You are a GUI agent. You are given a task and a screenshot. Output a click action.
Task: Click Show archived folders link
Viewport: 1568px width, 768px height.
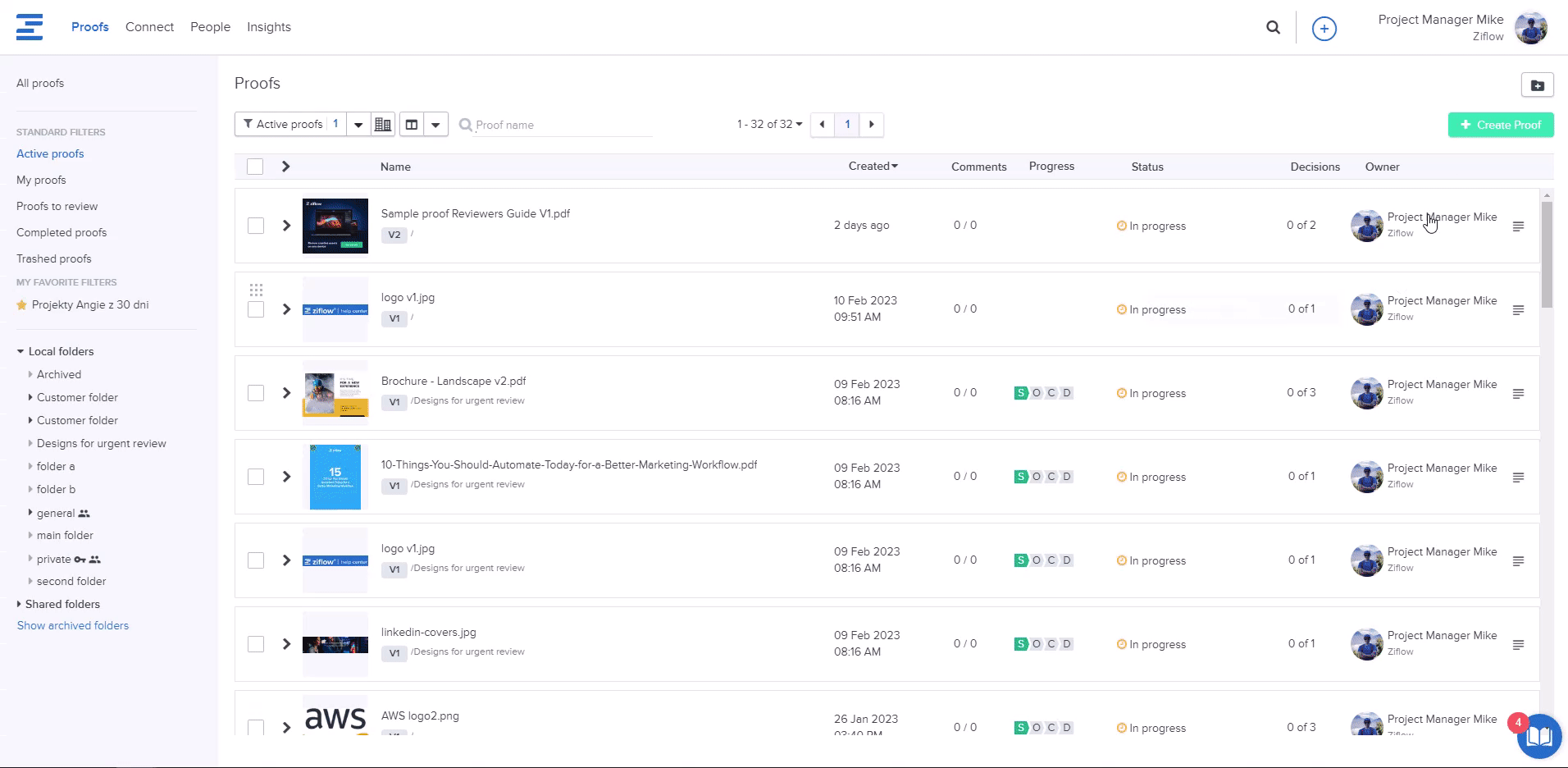tap(73, 625)
